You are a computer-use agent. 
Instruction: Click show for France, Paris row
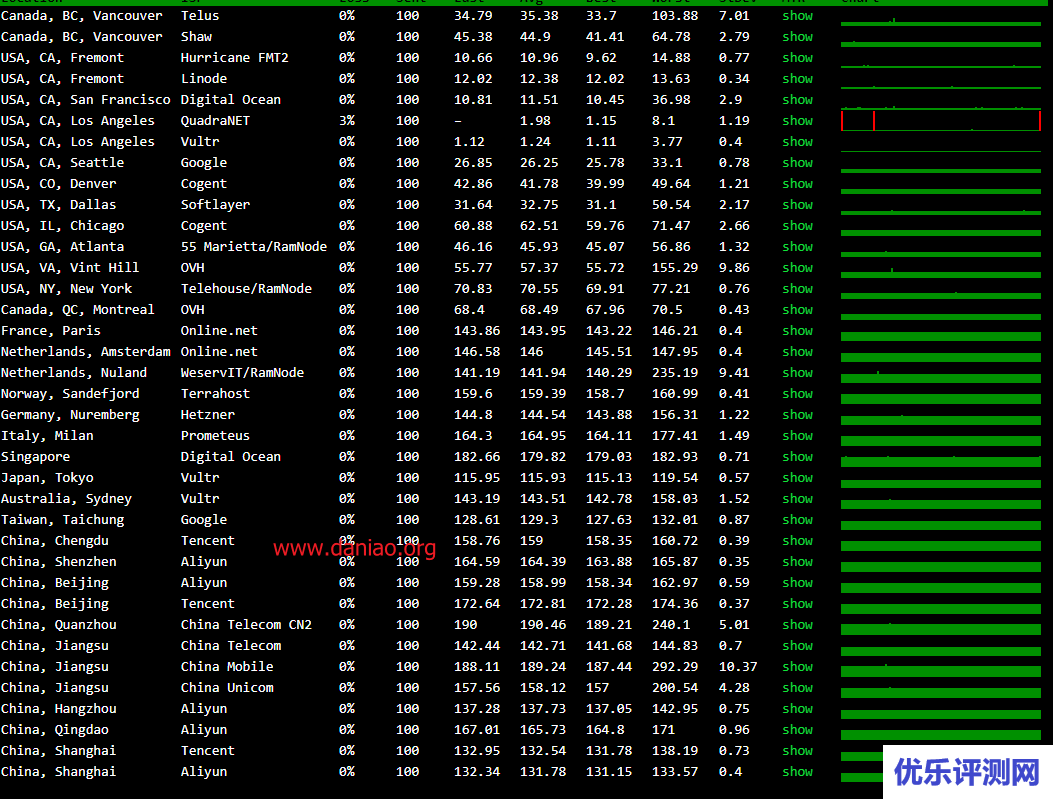[797, 331]
